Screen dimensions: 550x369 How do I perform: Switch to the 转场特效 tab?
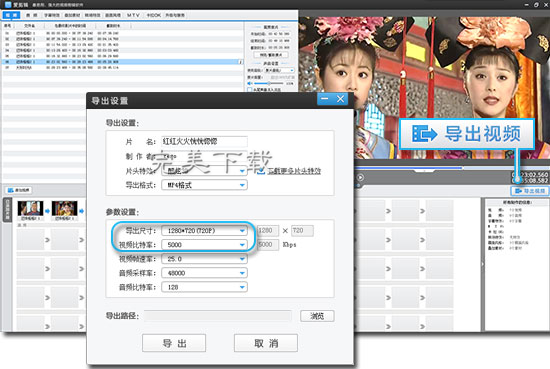93,15
